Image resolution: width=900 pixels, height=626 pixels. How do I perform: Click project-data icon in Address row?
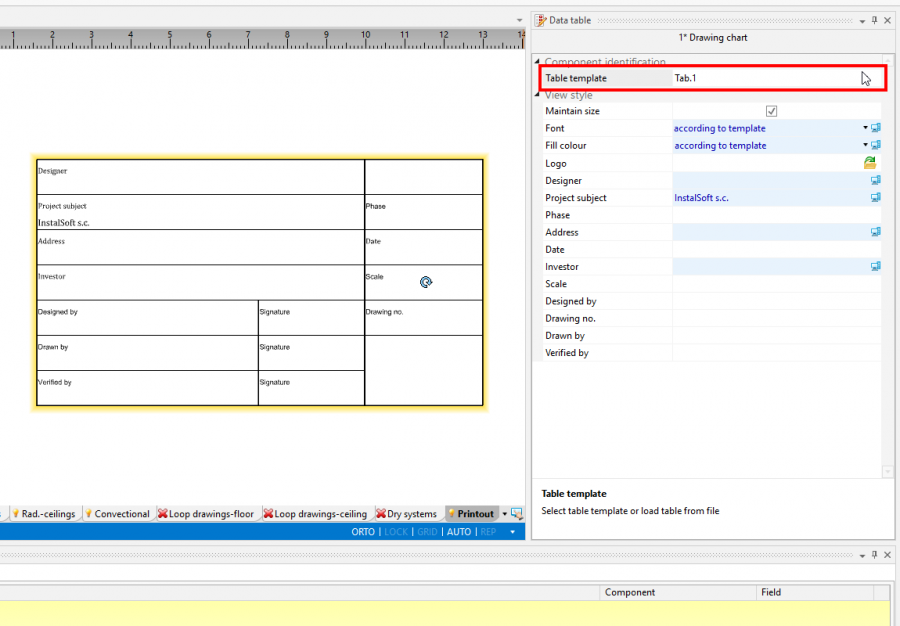[x=876, y=232]
